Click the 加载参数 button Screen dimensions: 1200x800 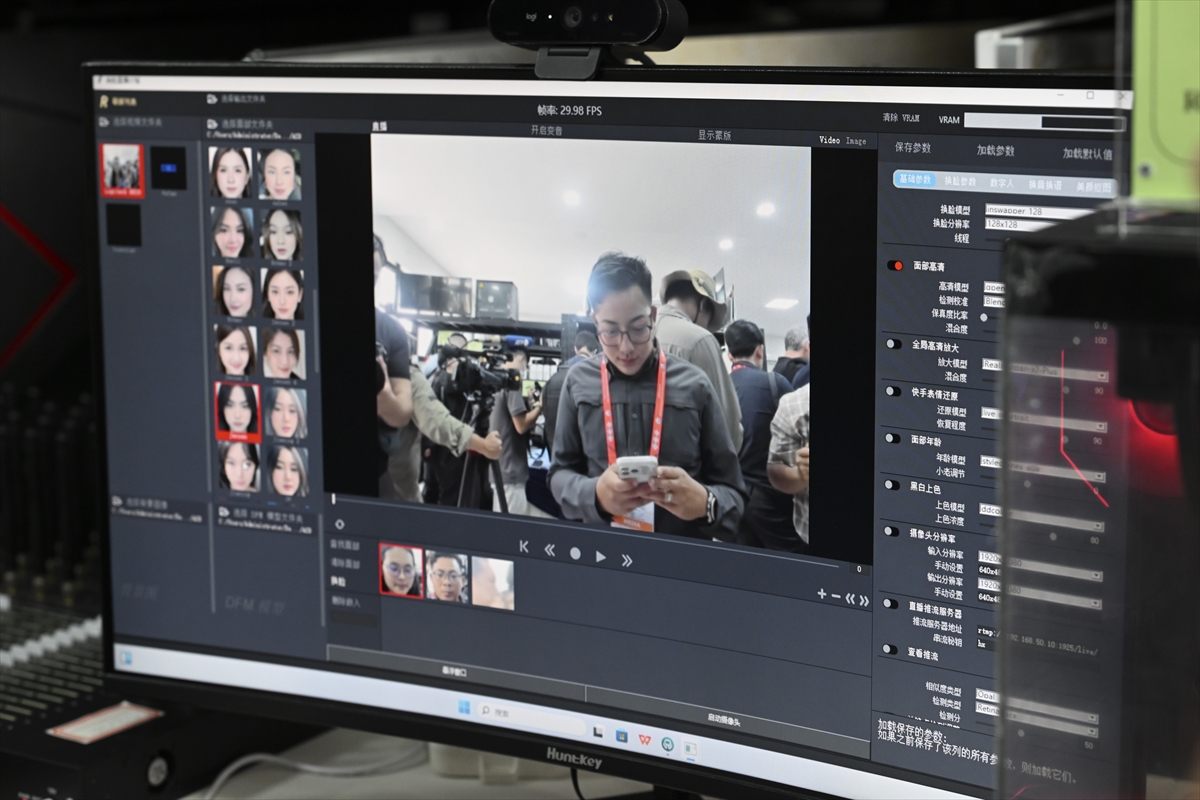click(995, 150)
